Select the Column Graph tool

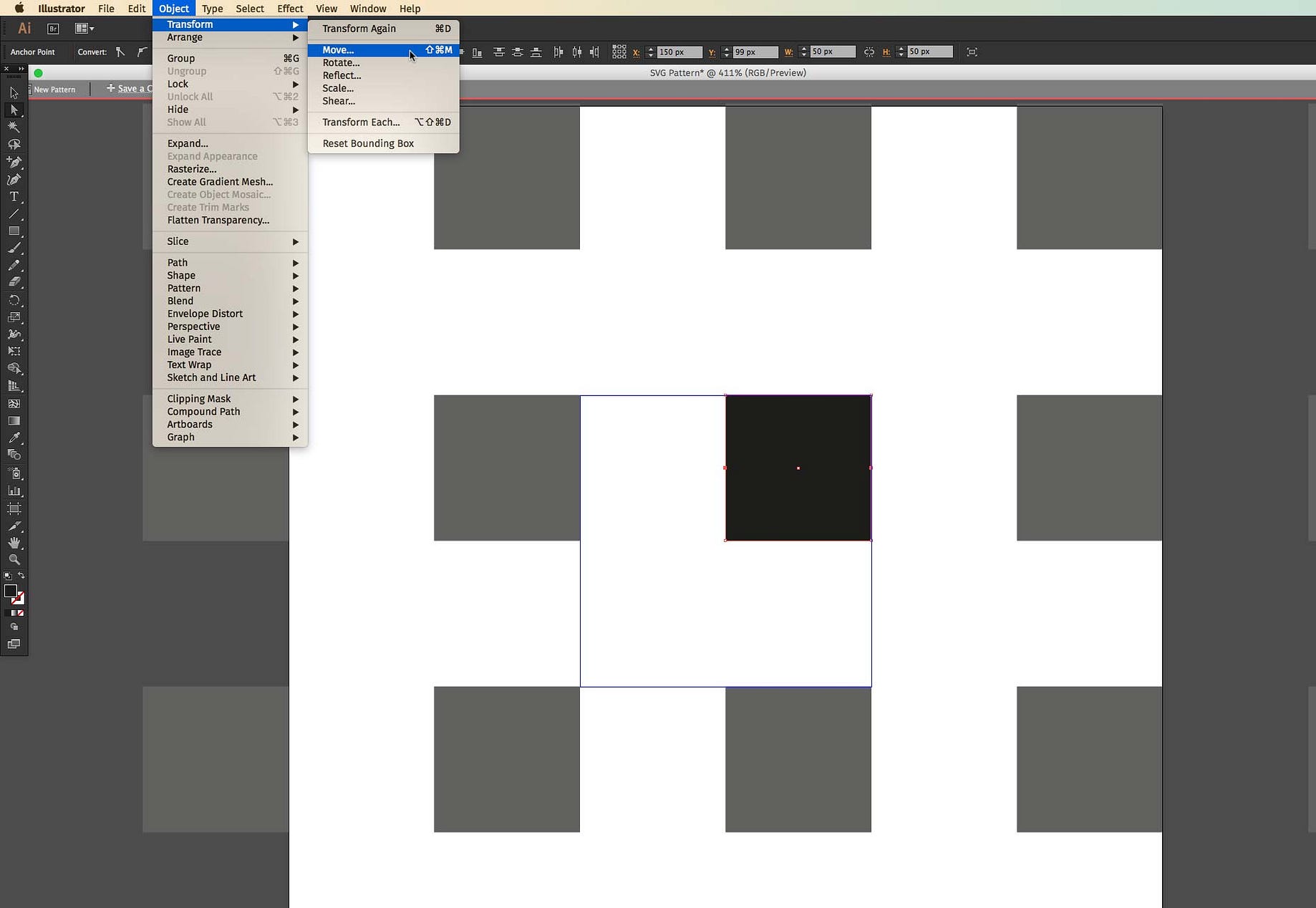(14, 491)
